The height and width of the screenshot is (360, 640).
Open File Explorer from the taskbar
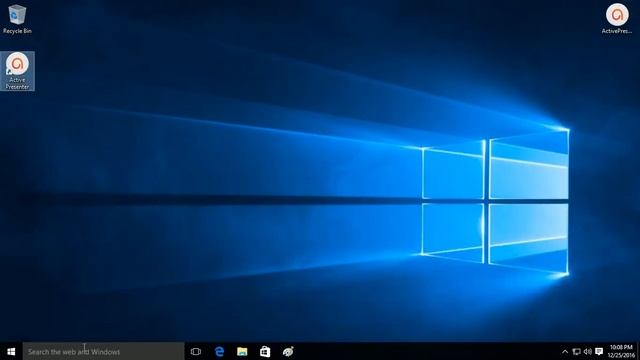pyautogui.click(x=242, y=351)
